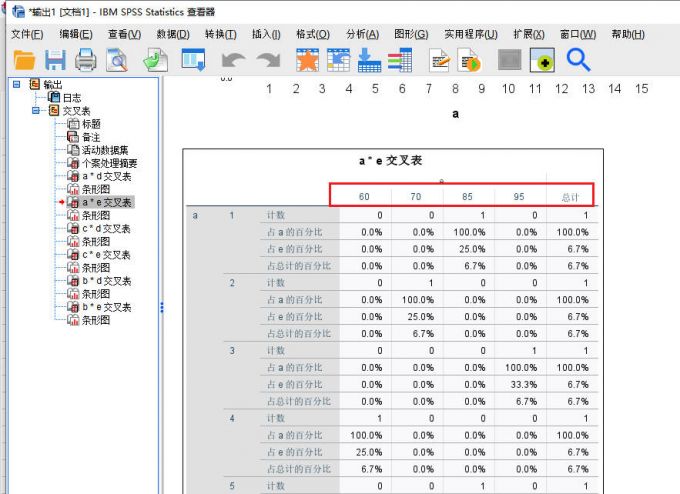This screenshot has width=680, height=494.
Task: Open the 数据(D) menu
Action: pyautogui.click(x=173, y=34)
